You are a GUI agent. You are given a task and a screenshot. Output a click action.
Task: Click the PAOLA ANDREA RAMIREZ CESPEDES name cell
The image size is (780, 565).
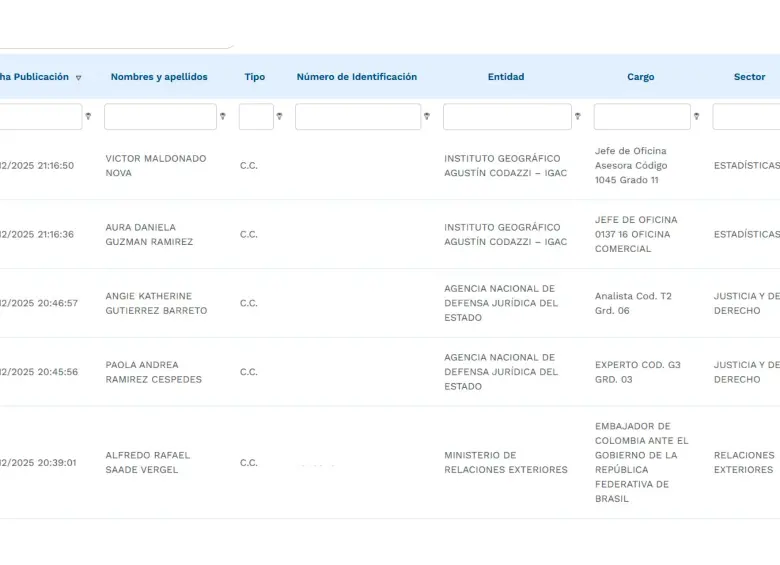[x=153, y=372]
